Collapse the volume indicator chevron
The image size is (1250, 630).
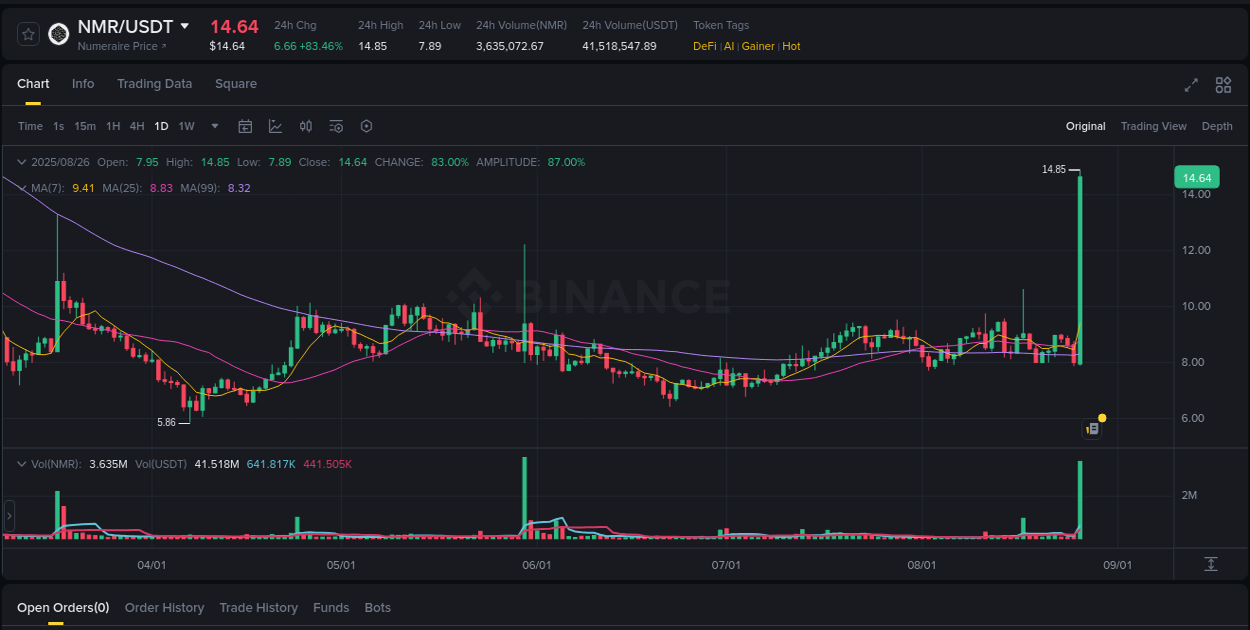point(21,463)
